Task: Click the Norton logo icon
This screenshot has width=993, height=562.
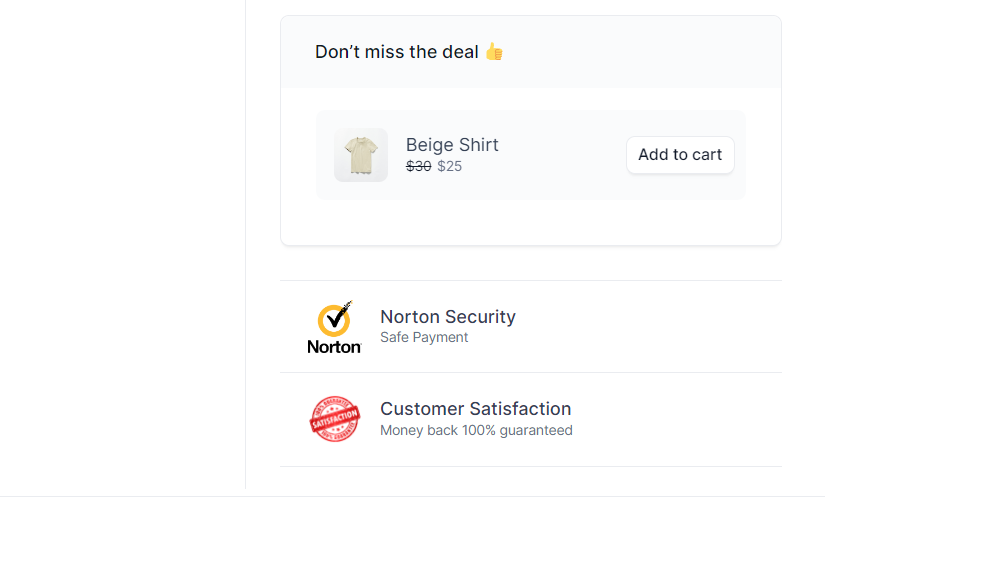Action: point(334,327)
